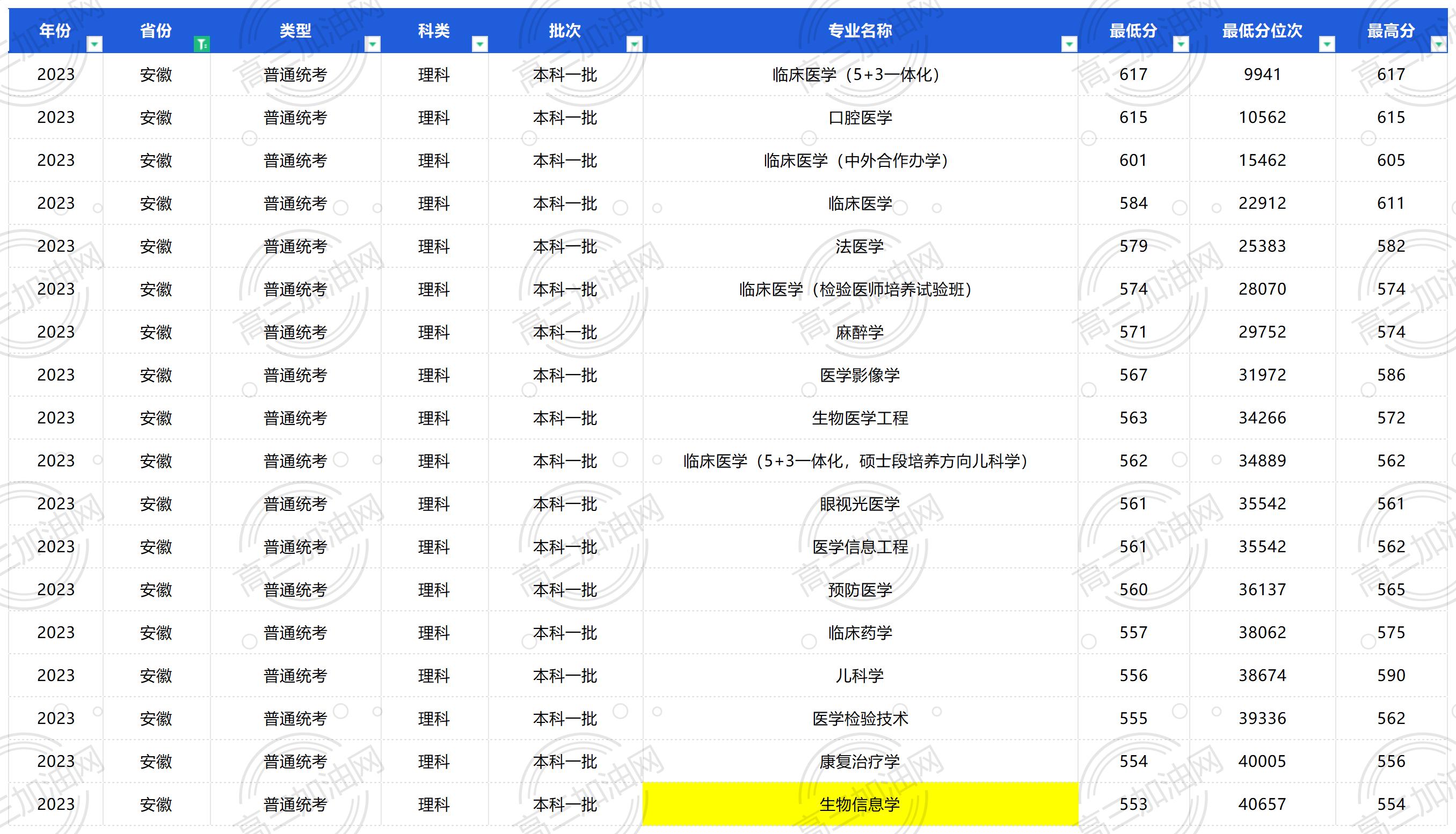
Task: Select the 临床医学（检验医师培养试验班） cell
Action: (860, 289)
